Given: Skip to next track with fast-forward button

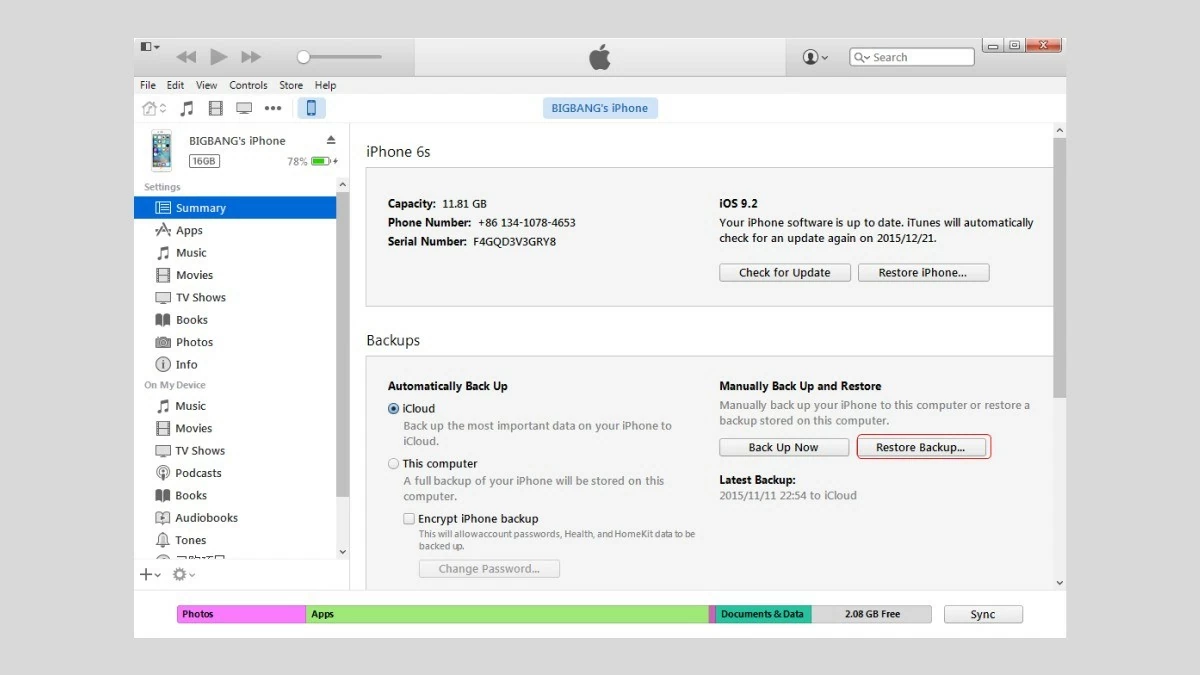Looking at the screenshot, I should 251,58.
